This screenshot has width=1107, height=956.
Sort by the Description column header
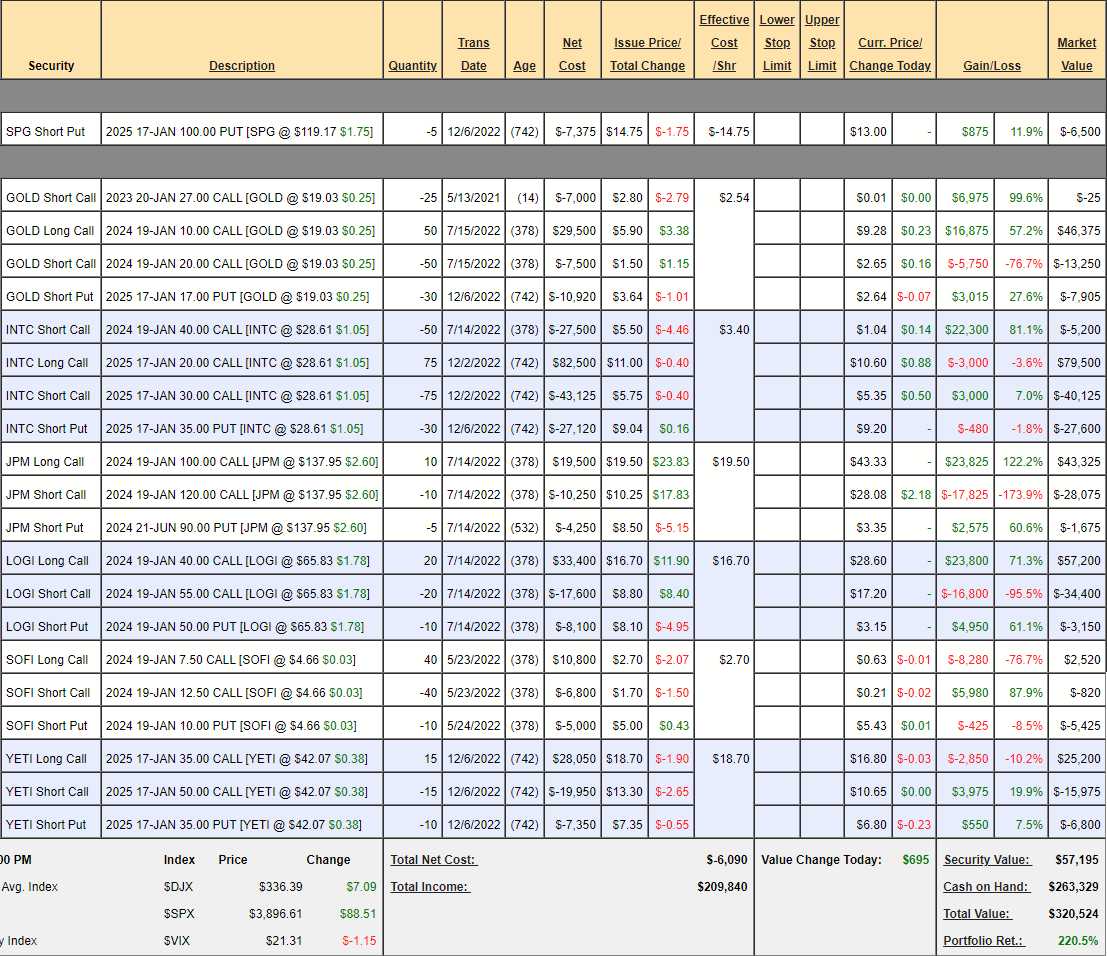pyautogui.click(x=241, y=66)
